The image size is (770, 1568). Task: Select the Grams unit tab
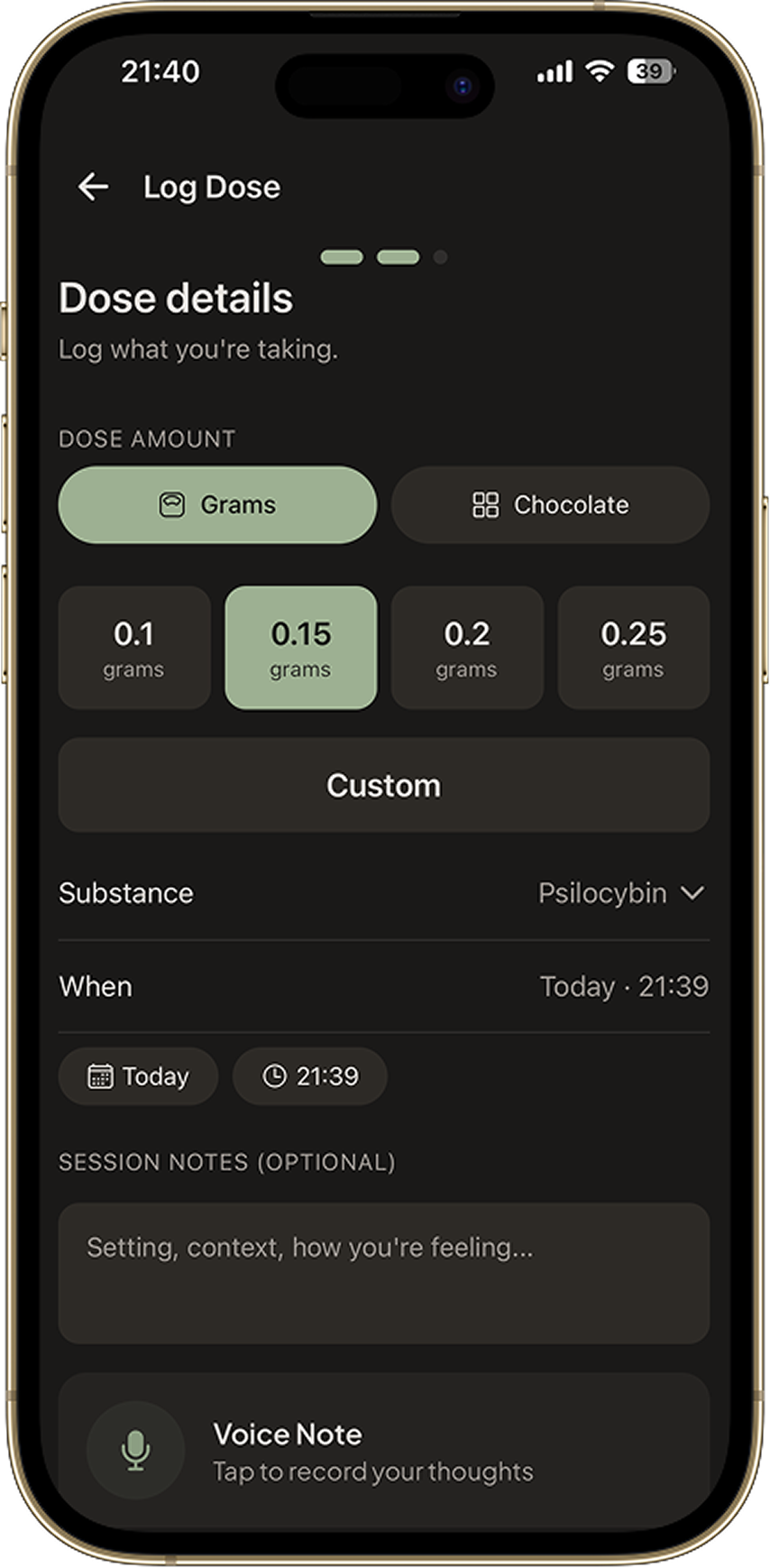tap(217, 505)
